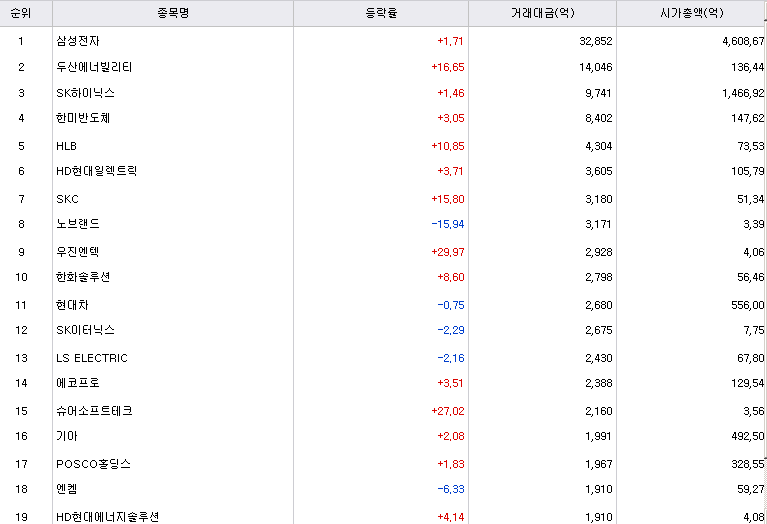The width and height of the screenshot is (767, 524).
Task: Select stock 현대차
Action: point(72,305)
